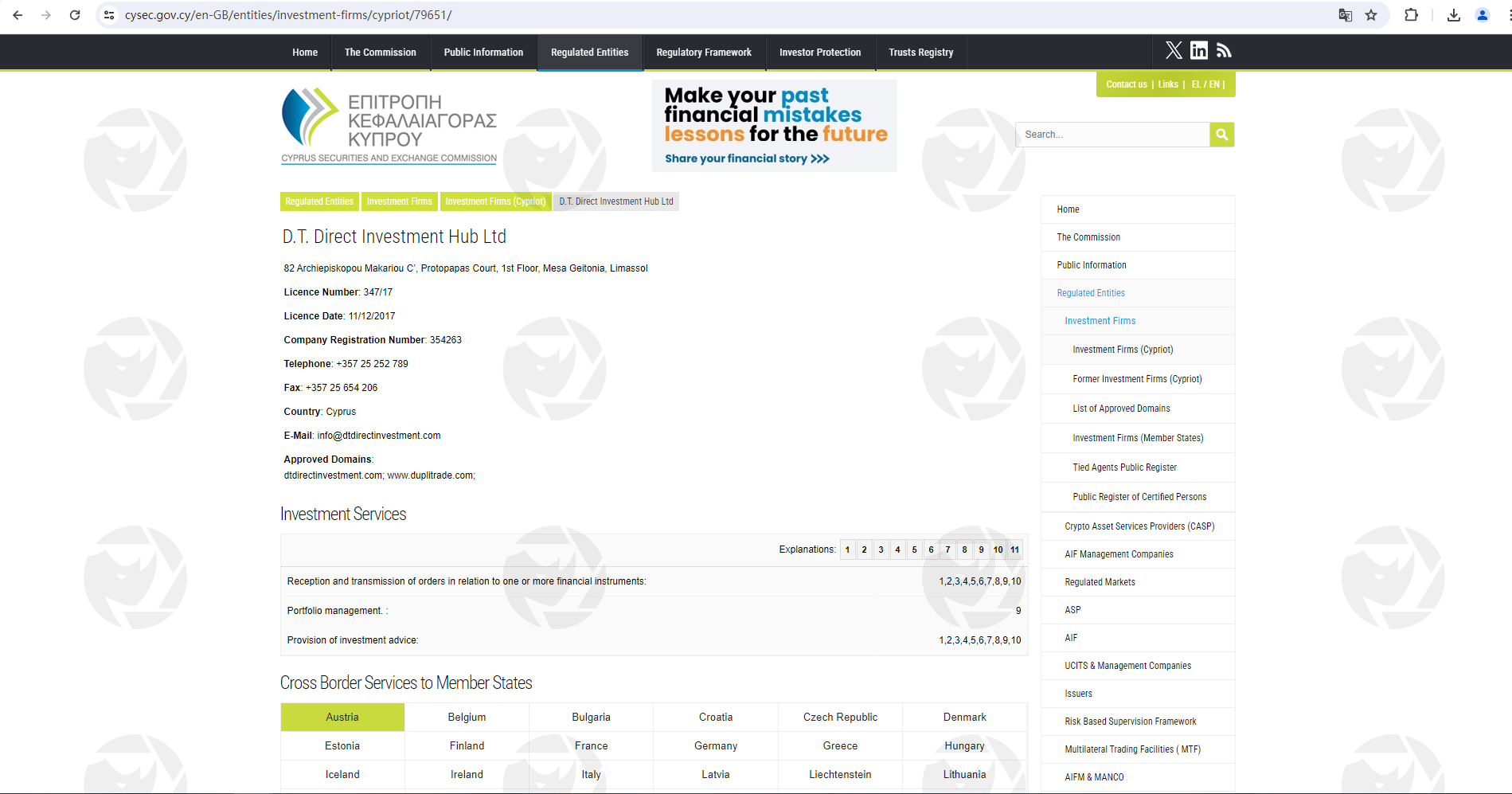Viewport: 1512px width, 794px height.
Task: Switch language using EL / EN link
Action: [1205, 84]
